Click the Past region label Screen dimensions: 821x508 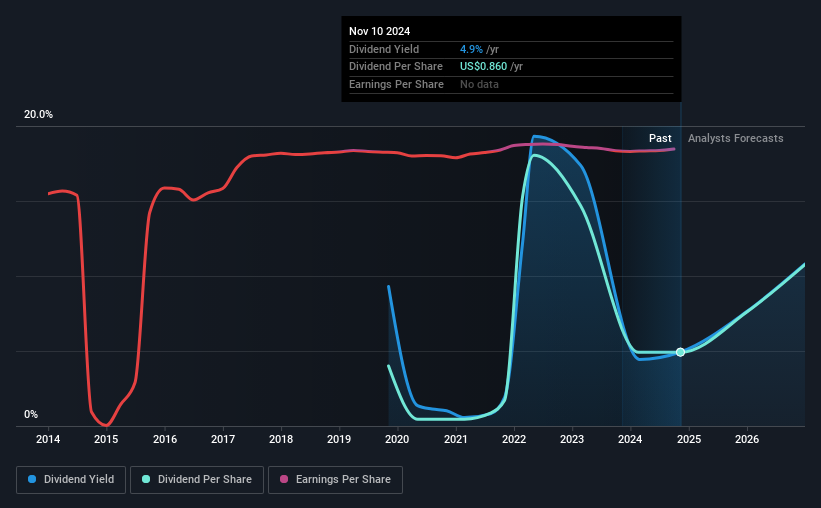(x=660, y=138)
